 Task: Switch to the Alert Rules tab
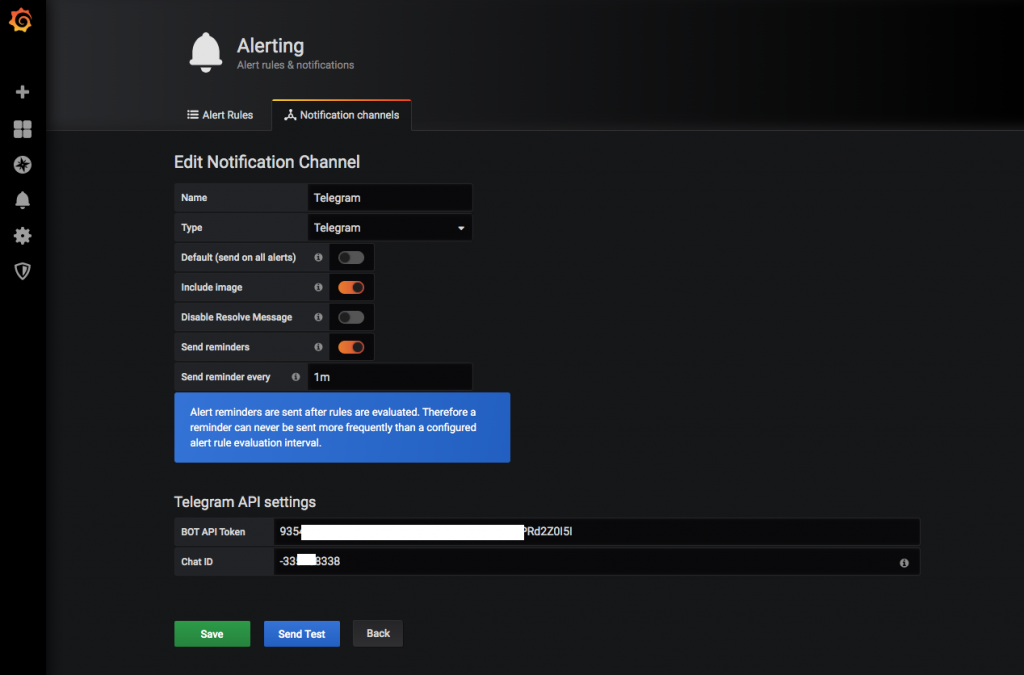pos(220,115)
